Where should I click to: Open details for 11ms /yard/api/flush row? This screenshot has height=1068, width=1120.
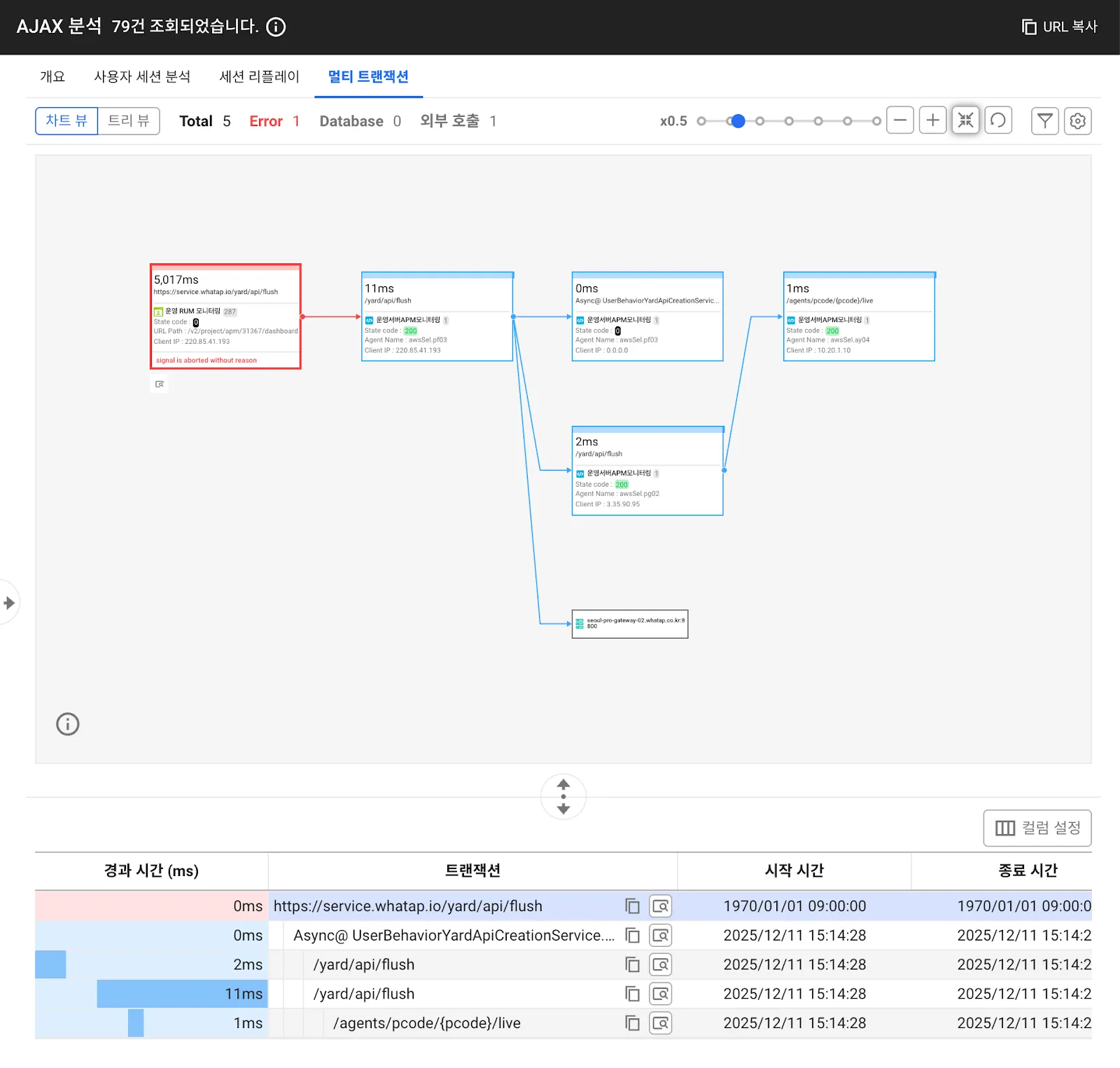pyautogui.click(x=661, y=994)
